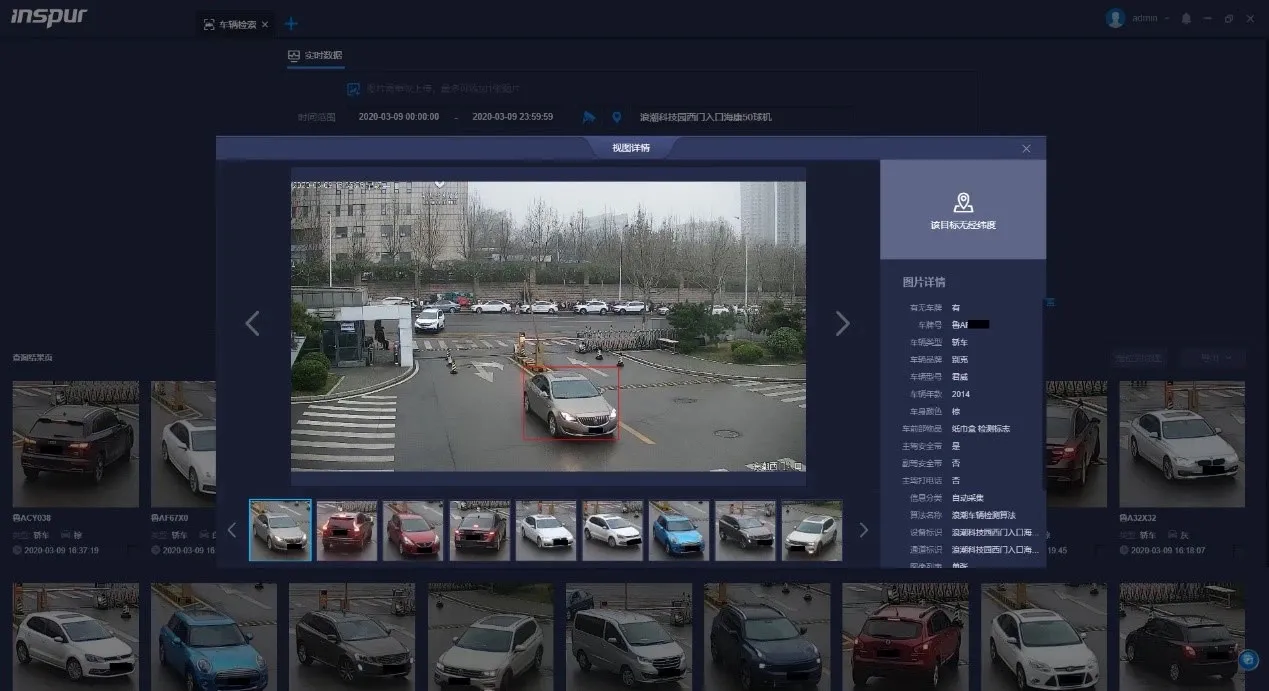Open admin user avatar menu
The image size is (1269, 691).
click(1115, 18)
